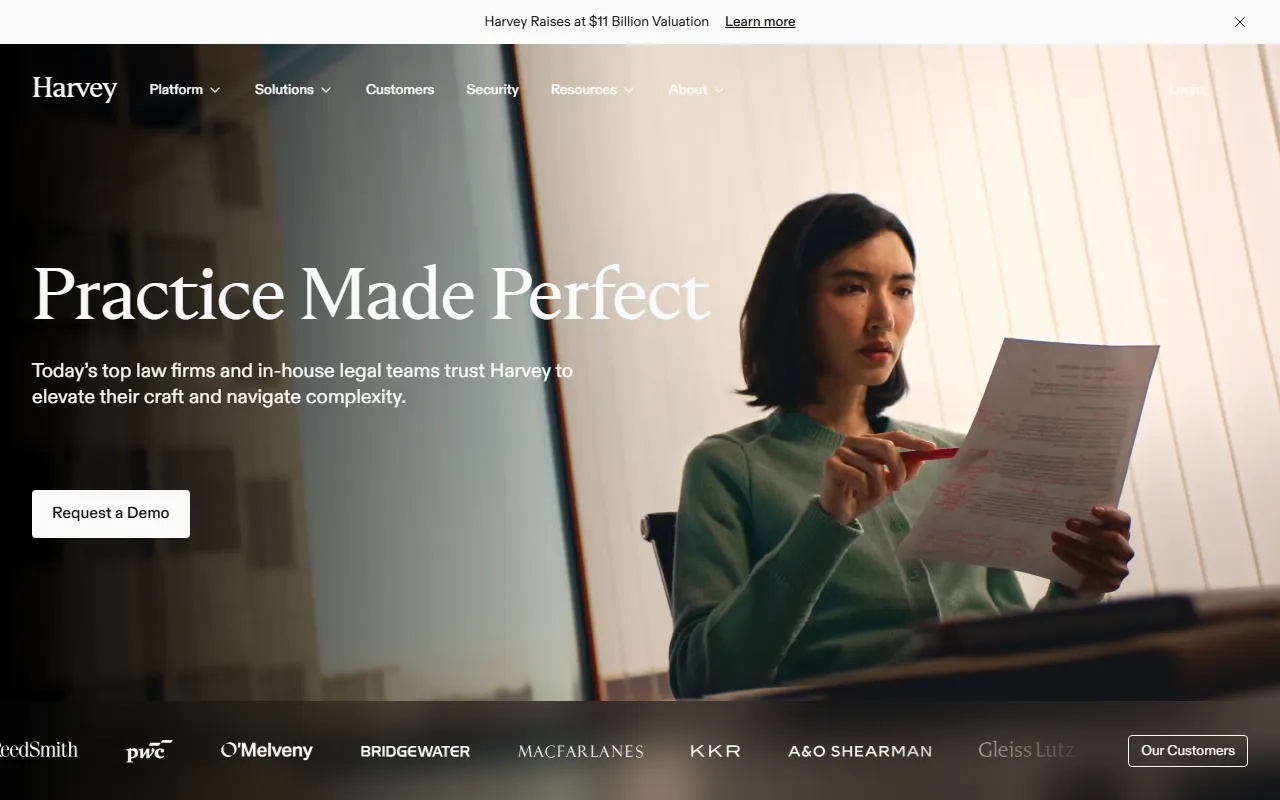Viewport: 1280px width, 800px height.
Task: Click the Practice Made Perfect headline
Action: pyautogui.click(x=371, y=294)
